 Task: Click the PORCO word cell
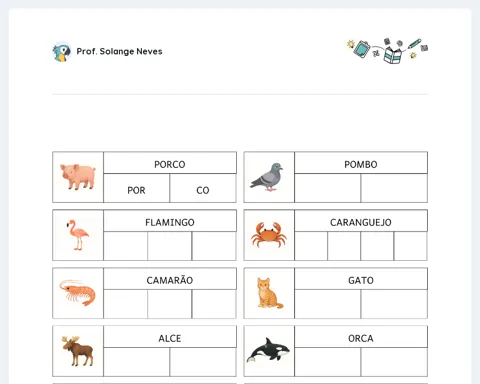[x=170, y=163]
